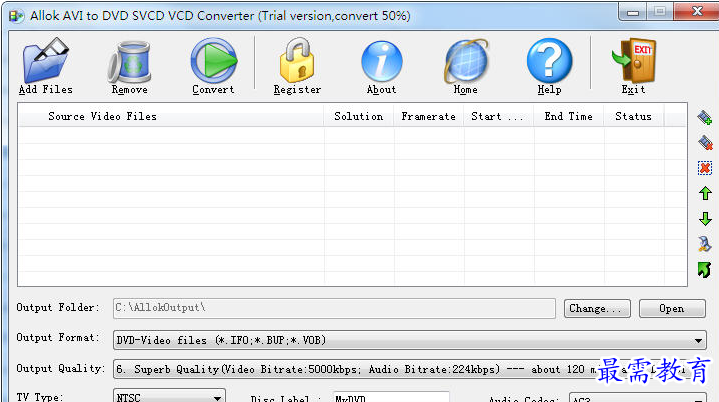Click the Add Files toolbar icon
Screen dimensions: 719x402
click(45, 61)
